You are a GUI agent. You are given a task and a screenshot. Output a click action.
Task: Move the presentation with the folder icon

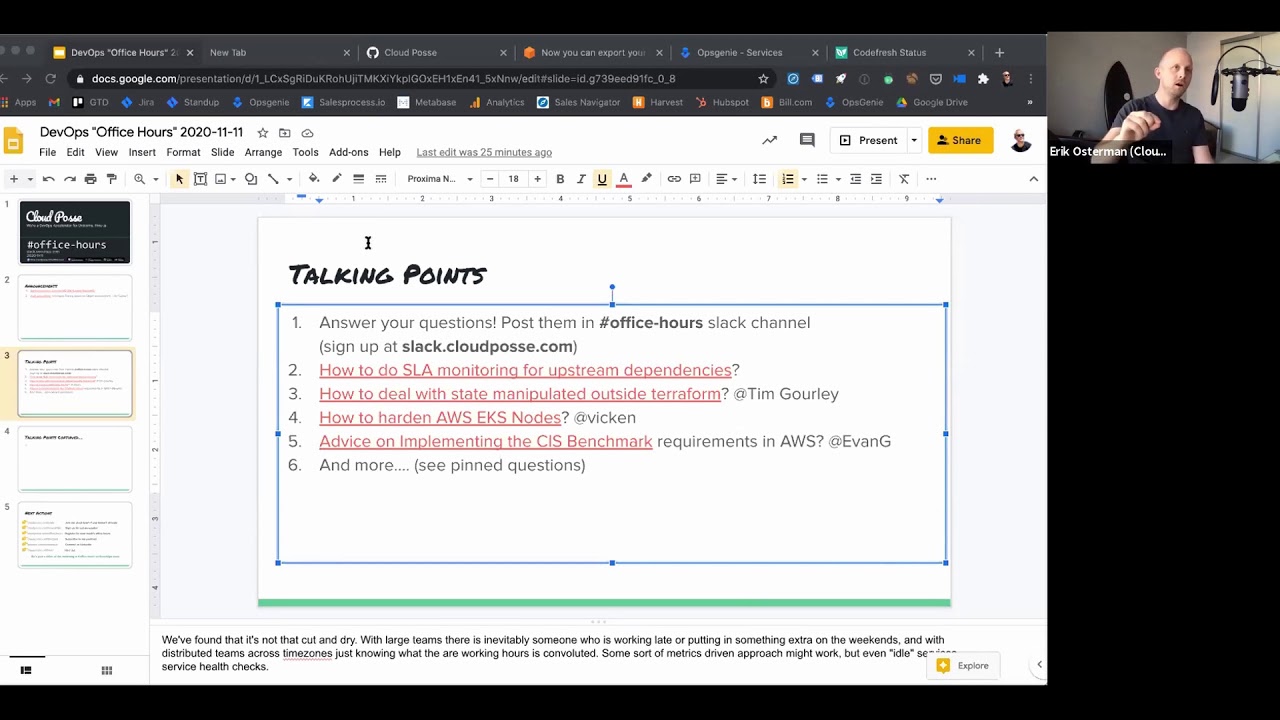tap(284, 132)
